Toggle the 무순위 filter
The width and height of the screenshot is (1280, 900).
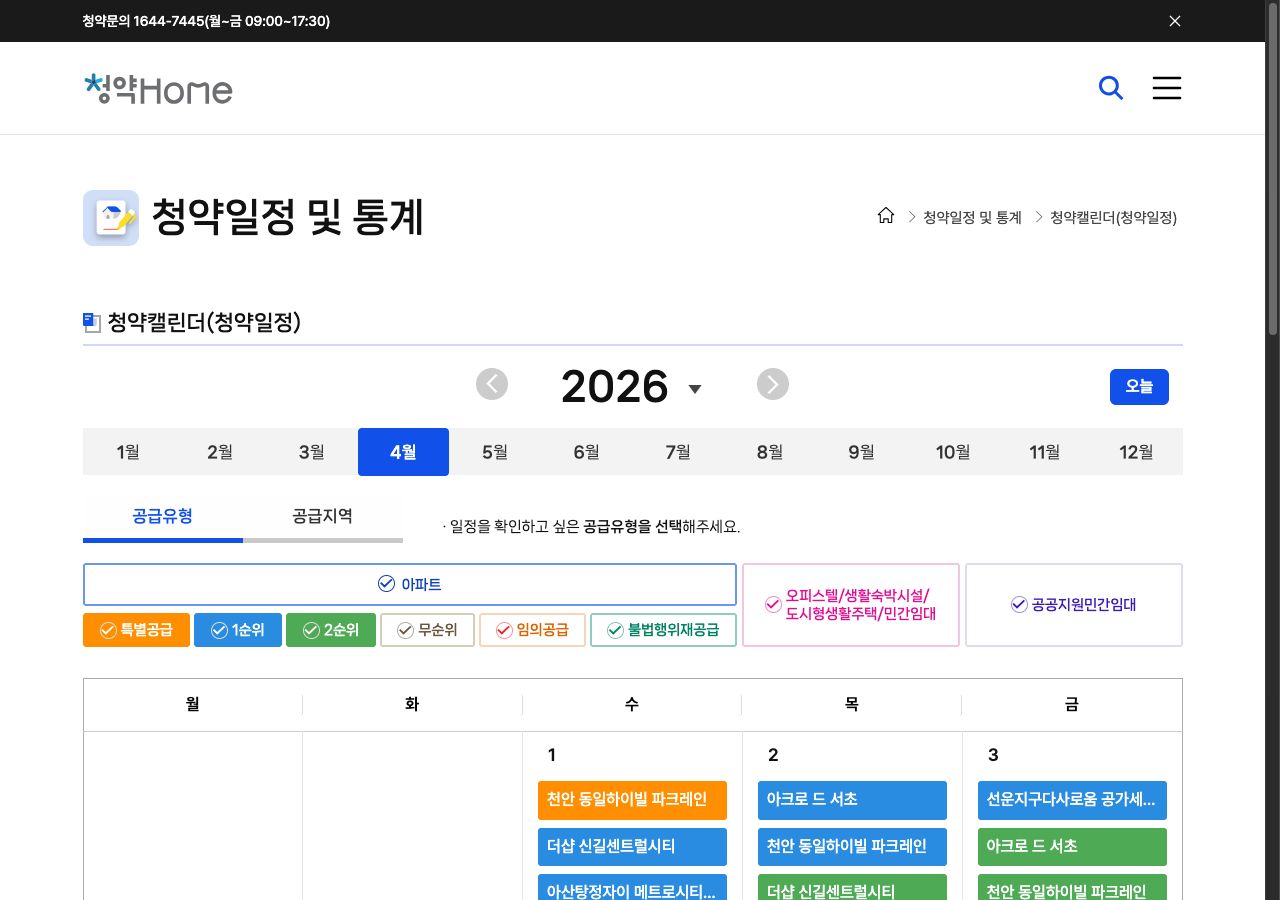pyautogui.click(x=427, y=630)
